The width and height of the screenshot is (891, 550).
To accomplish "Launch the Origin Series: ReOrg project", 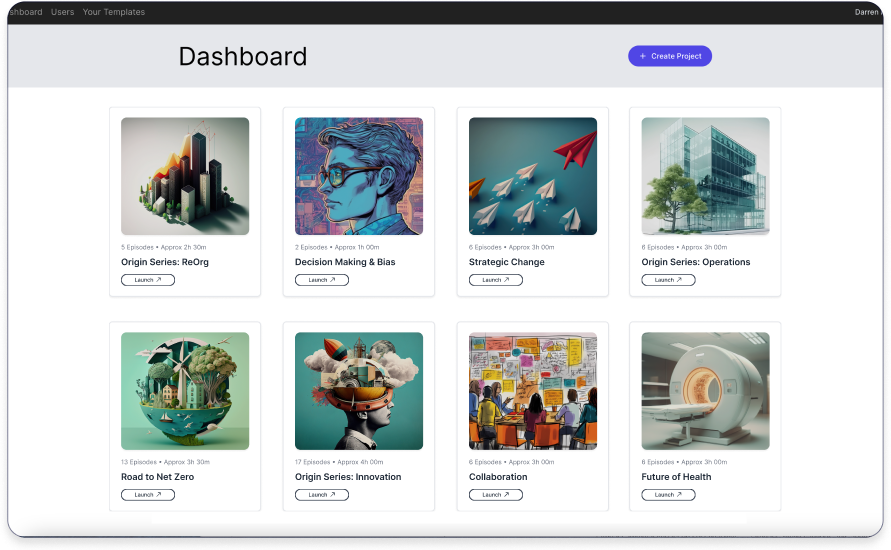I will coord(148,280).
